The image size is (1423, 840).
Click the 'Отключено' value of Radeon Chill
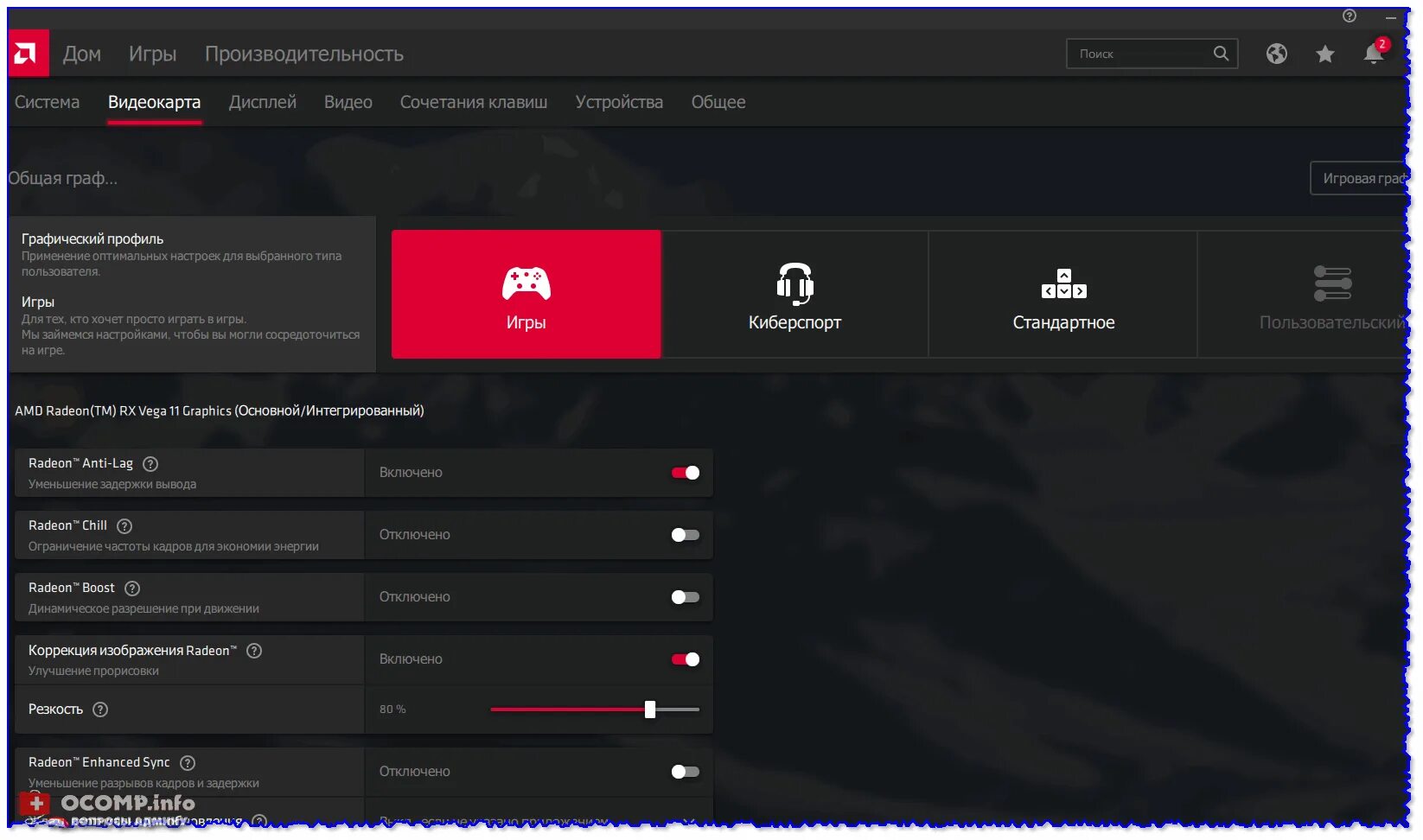(x=415, y=535)
